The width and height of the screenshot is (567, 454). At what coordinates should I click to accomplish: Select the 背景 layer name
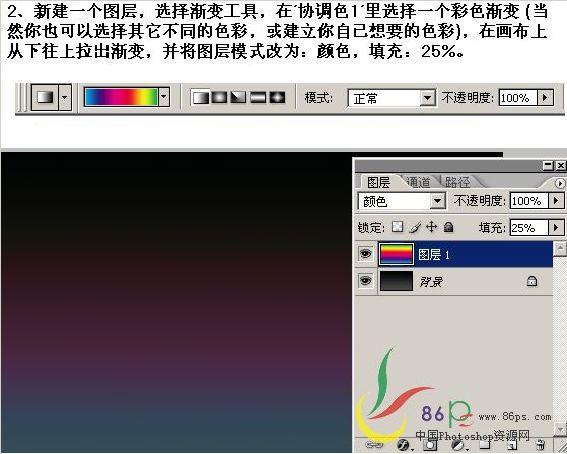pyautogui.click(x=431, y=282)
